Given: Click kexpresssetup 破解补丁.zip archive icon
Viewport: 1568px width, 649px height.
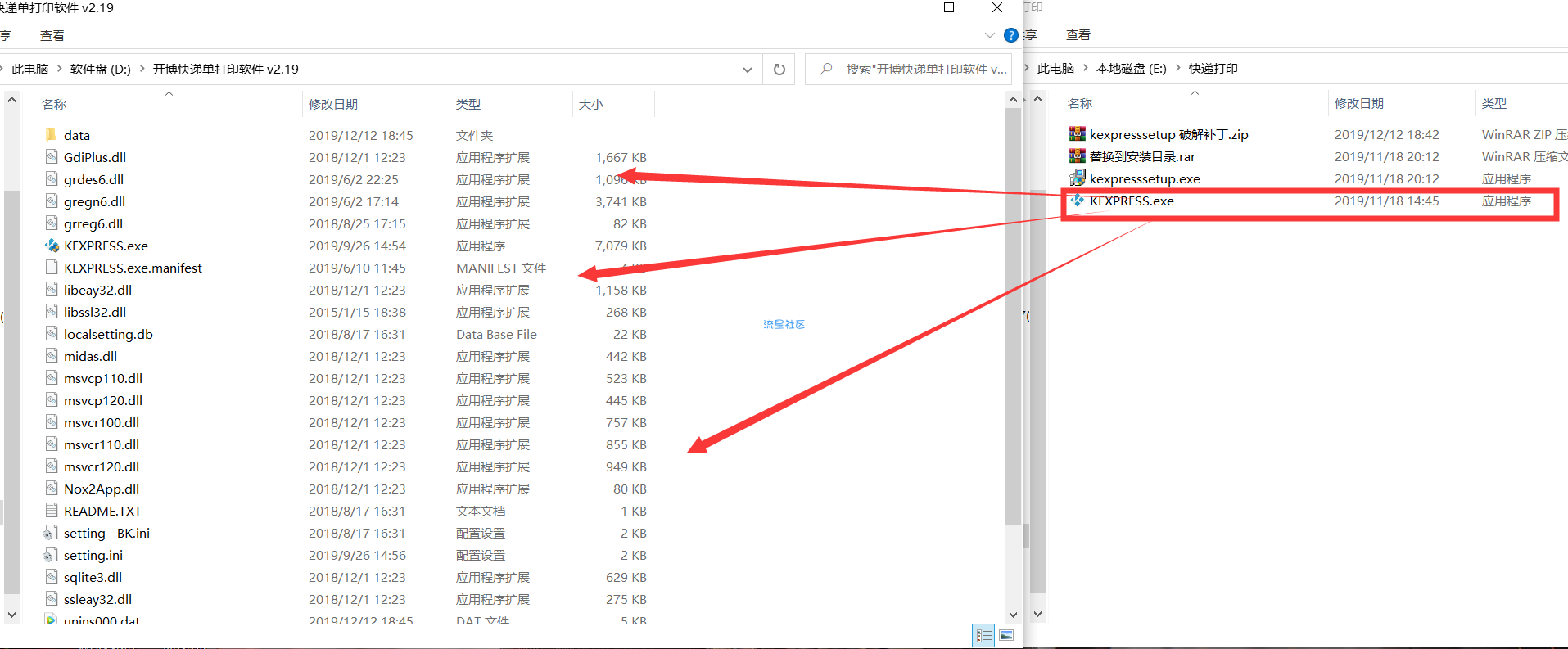Looking at the screenshot, I should click(1077, 133).
